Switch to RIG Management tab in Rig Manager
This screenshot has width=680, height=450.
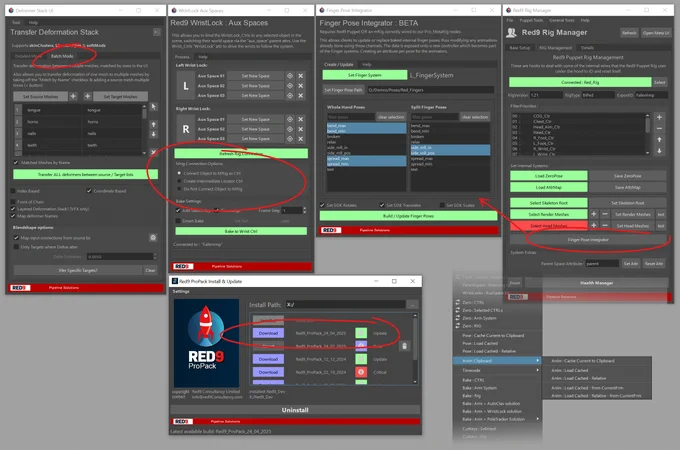click(x=556, y=48)
